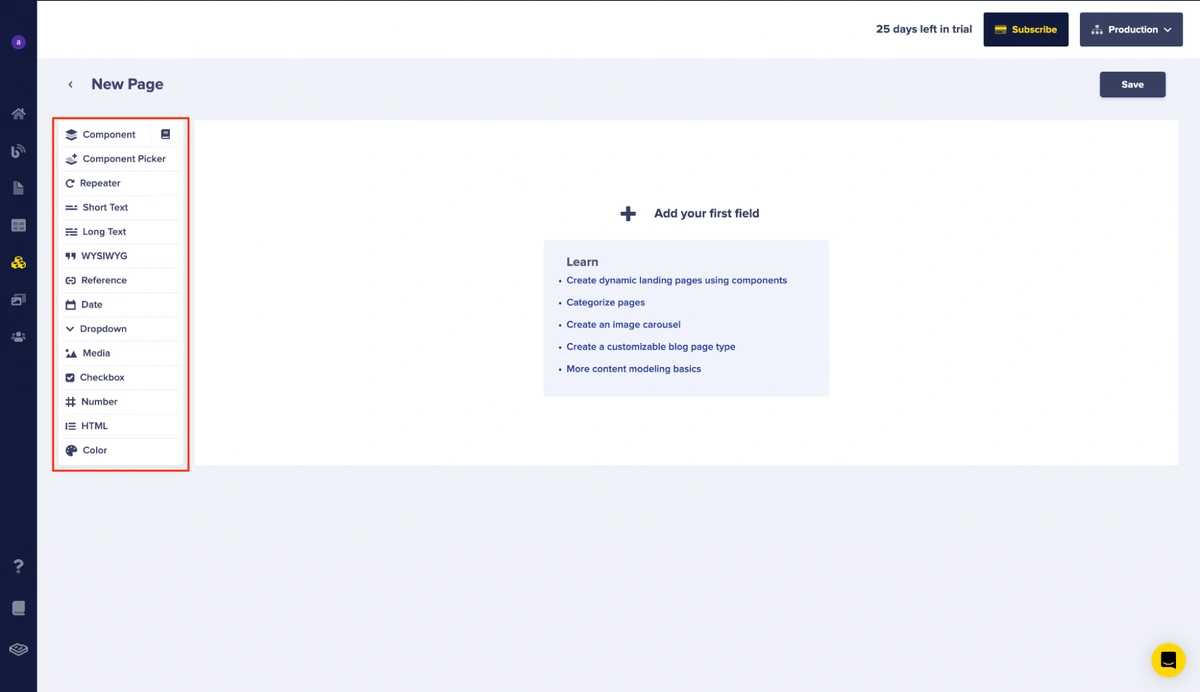Click the Subscribe button
The width and height of the screenshot is (1200, 692).
[x=1026, y=30]
